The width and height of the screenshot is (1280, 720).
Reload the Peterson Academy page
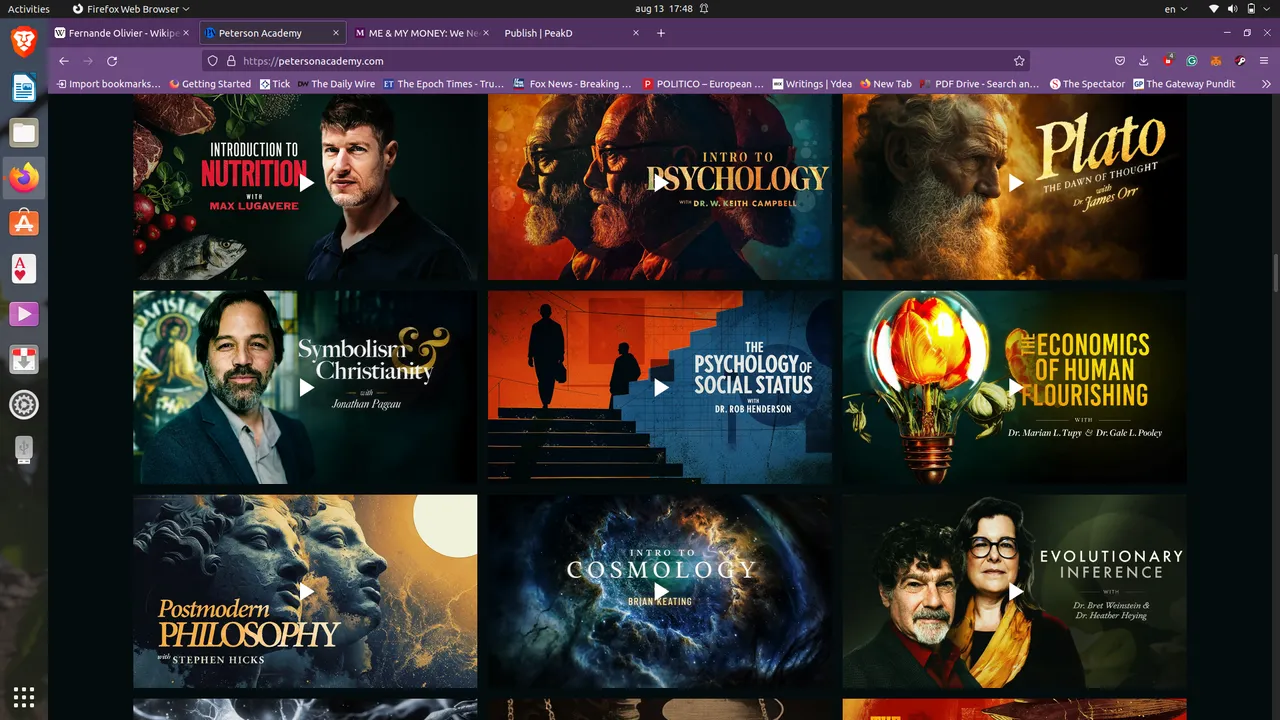[x=112, y=61]
